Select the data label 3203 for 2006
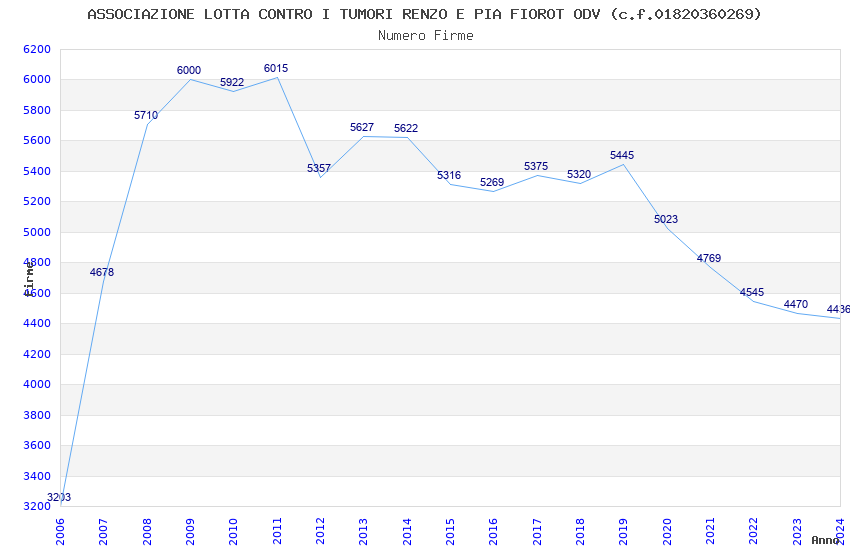This screenshot has height=550, width=850. click(x=59, y=497)
